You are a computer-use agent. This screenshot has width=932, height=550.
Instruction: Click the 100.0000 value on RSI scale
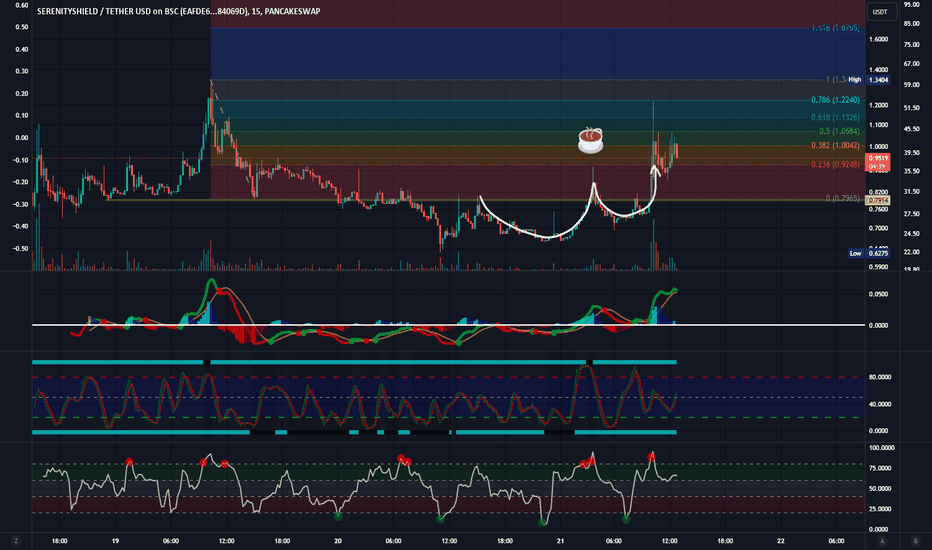[881, 448]
